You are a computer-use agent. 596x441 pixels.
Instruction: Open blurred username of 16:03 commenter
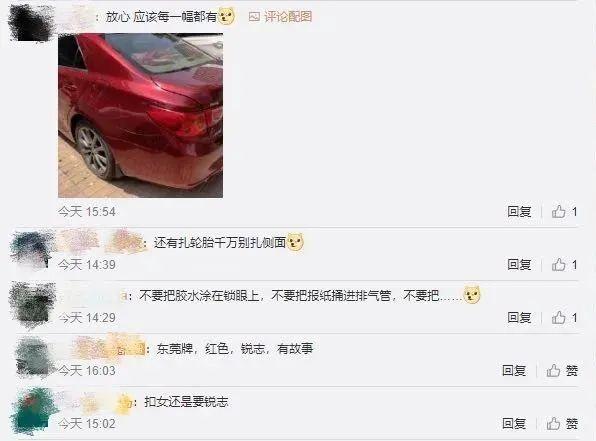coord(108,348)
